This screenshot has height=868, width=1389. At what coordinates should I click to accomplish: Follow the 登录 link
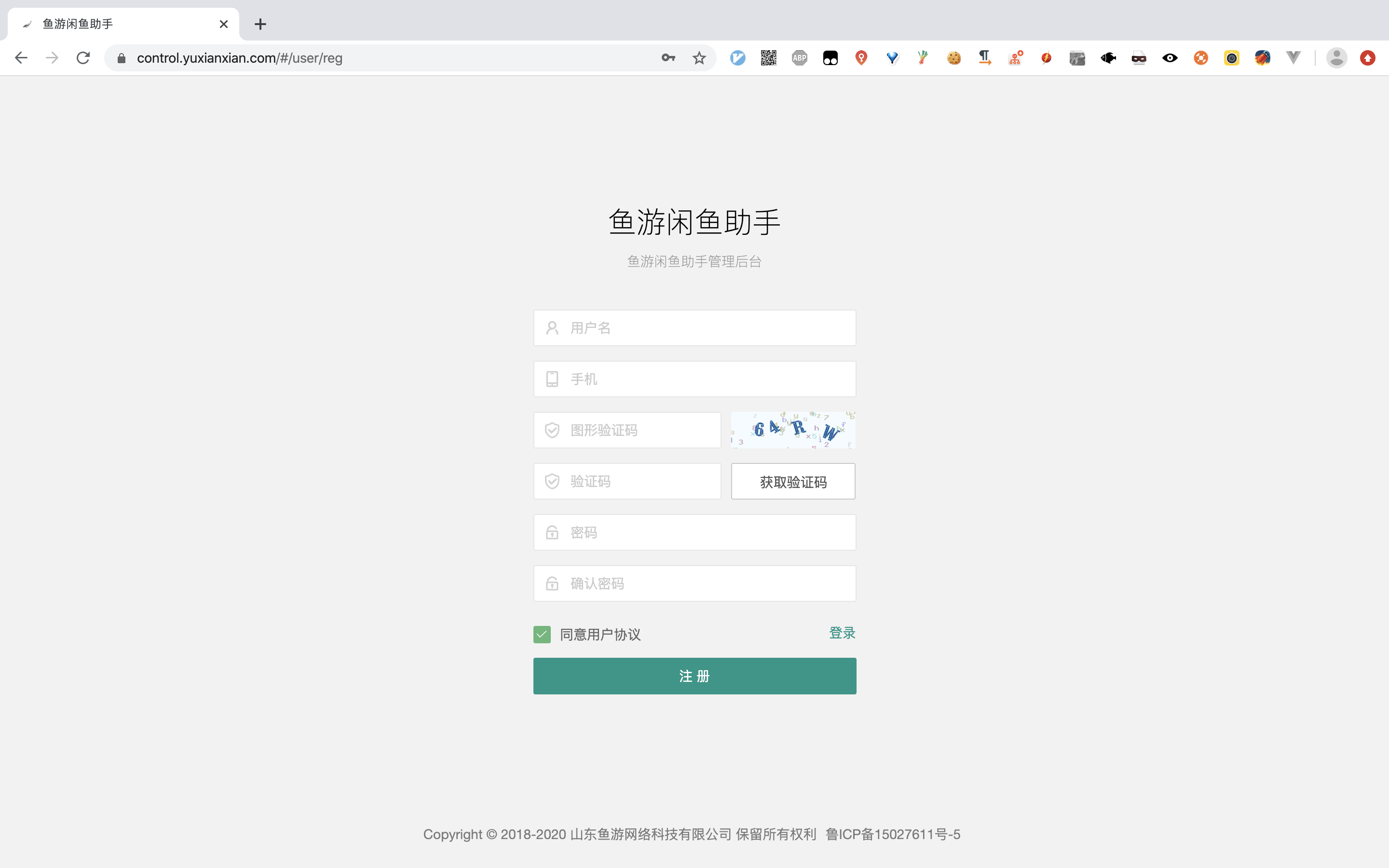click(x=842, y=633)
